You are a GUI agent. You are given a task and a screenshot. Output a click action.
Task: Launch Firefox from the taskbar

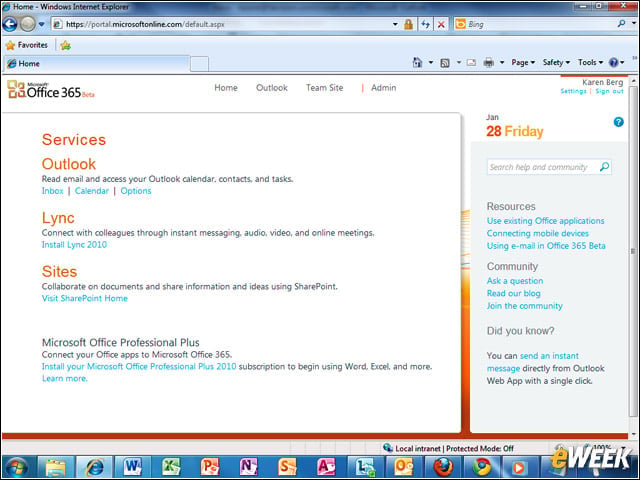click(443, 468)
